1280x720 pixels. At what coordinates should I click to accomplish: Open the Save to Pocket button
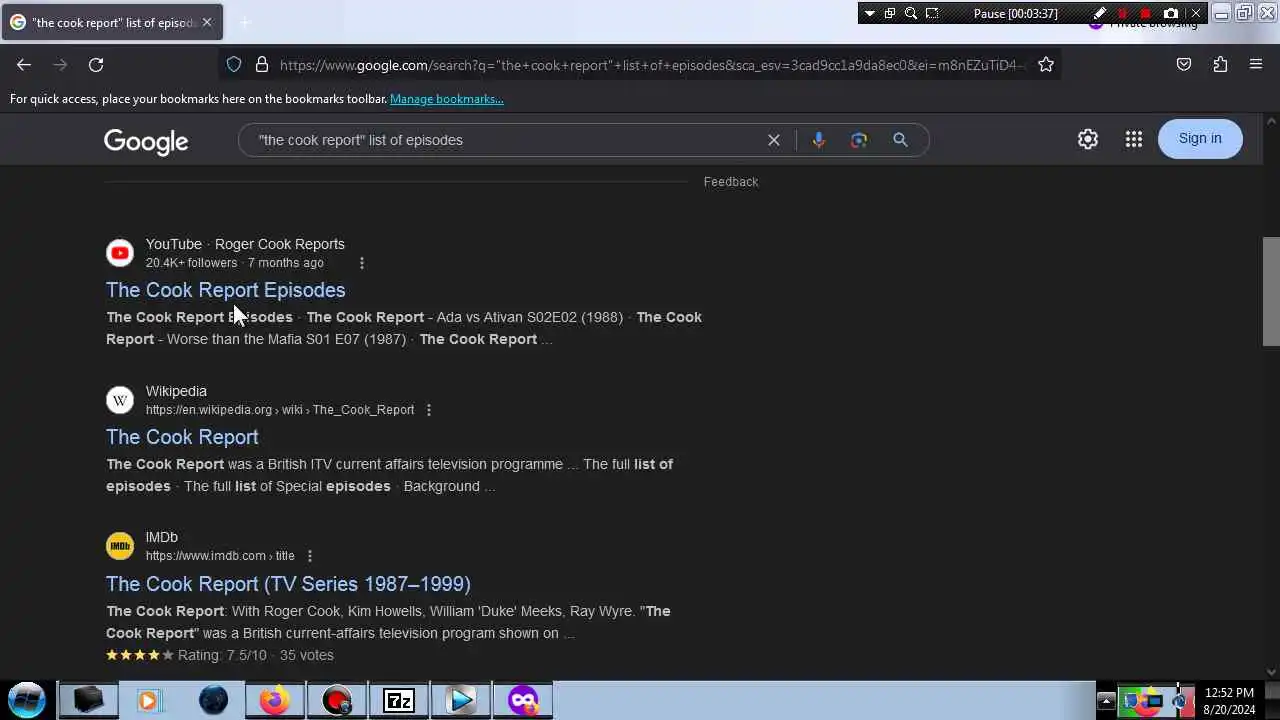pyautogui.click(x=1184, y=65)
